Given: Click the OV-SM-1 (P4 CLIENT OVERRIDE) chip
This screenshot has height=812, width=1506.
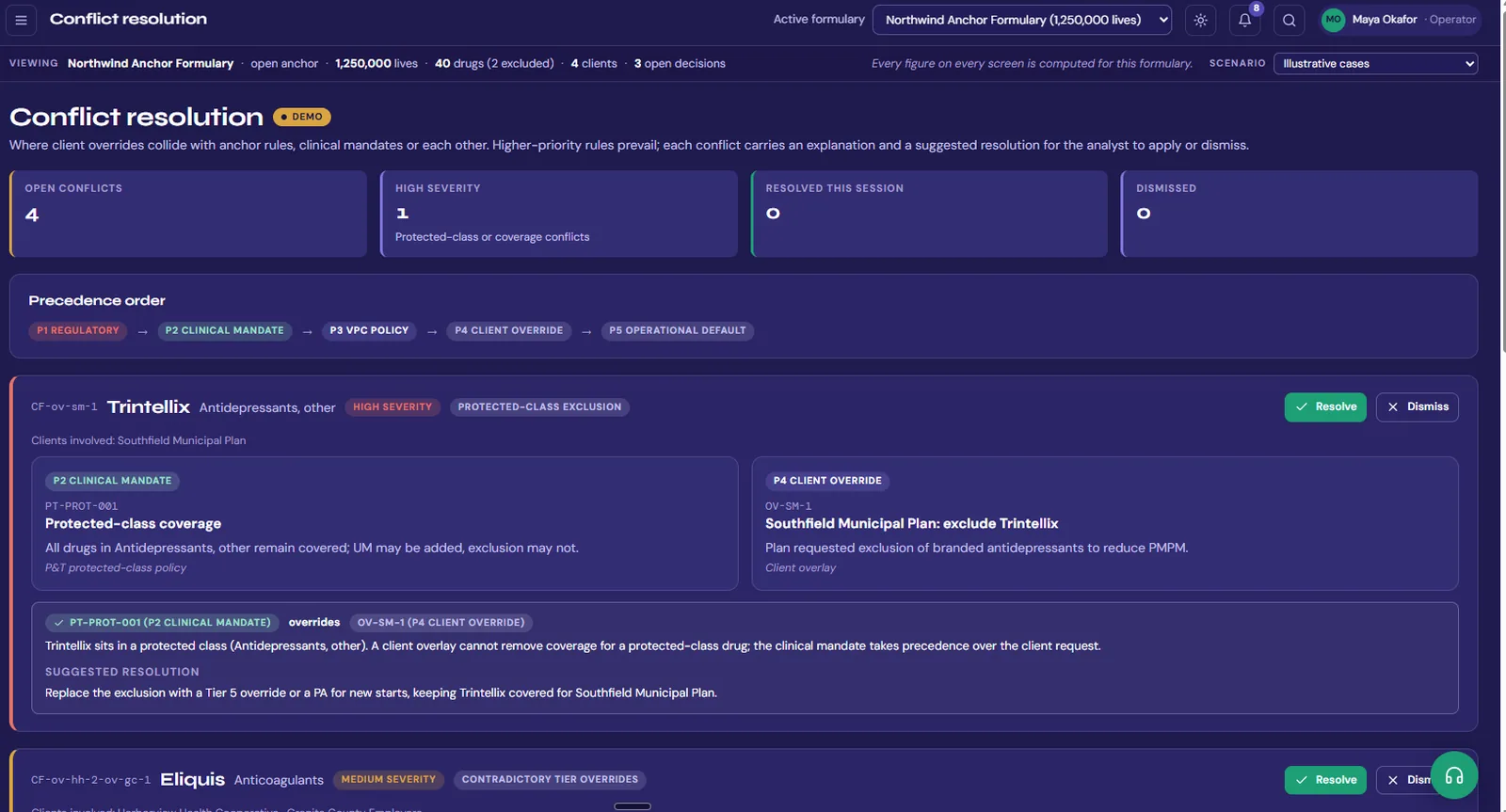Looking at the screenshot, I should pos(441,623).
